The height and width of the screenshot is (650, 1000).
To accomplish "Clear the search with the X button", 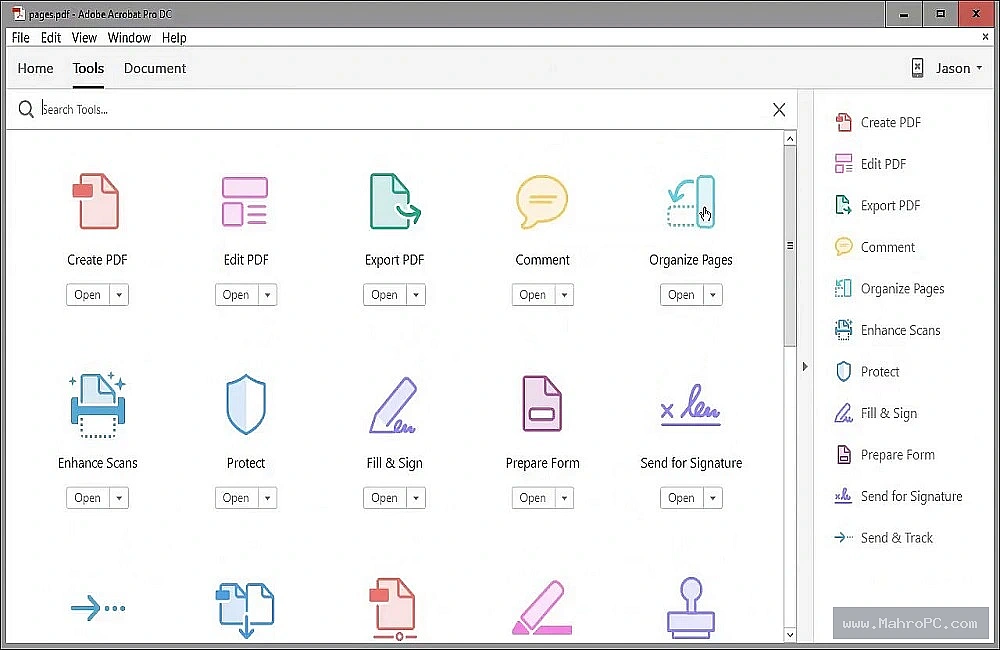I will pyautogui.click(x=779, y=109).
